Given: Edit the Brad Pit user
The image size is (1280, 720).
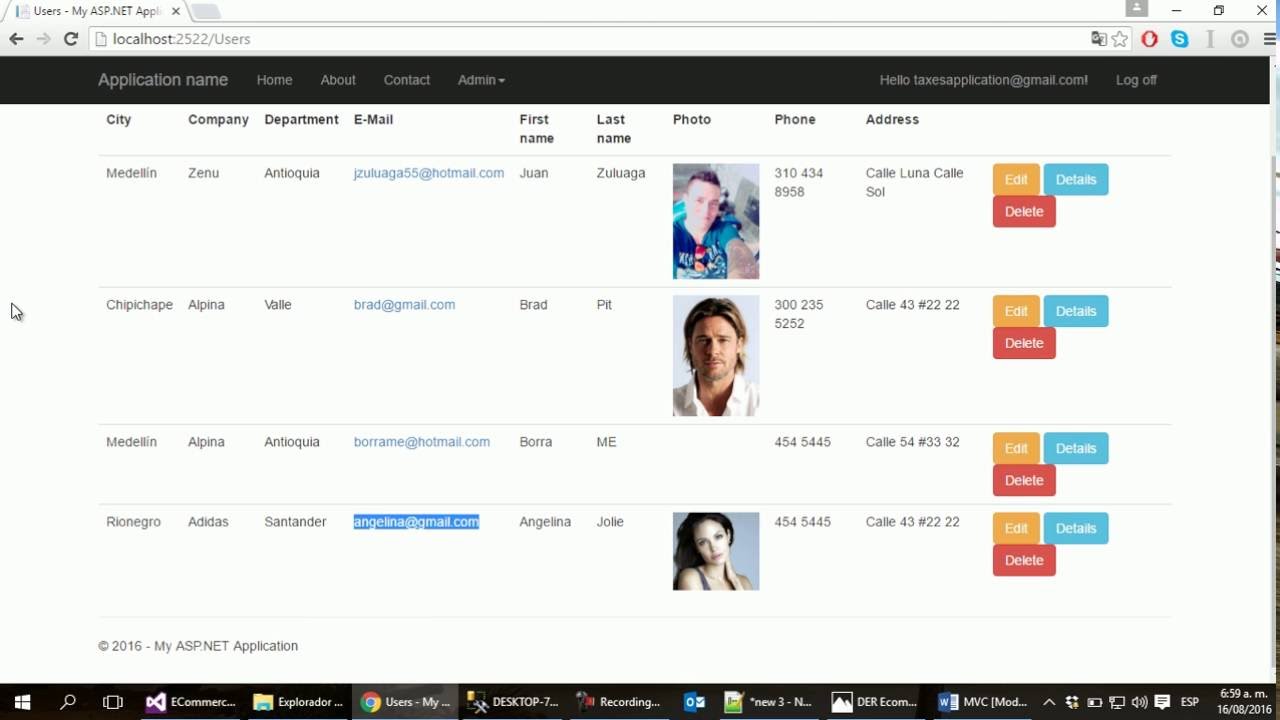Looking at the screenshot, I should (x=1016, y=311).
